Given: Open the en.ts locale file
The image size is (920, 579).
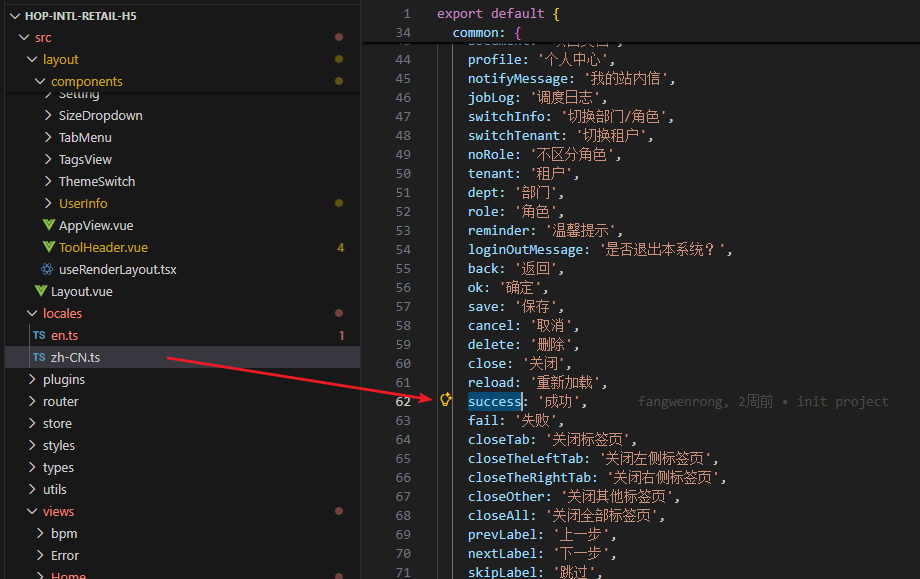Looking at the screenshot, I should (64, 336).
